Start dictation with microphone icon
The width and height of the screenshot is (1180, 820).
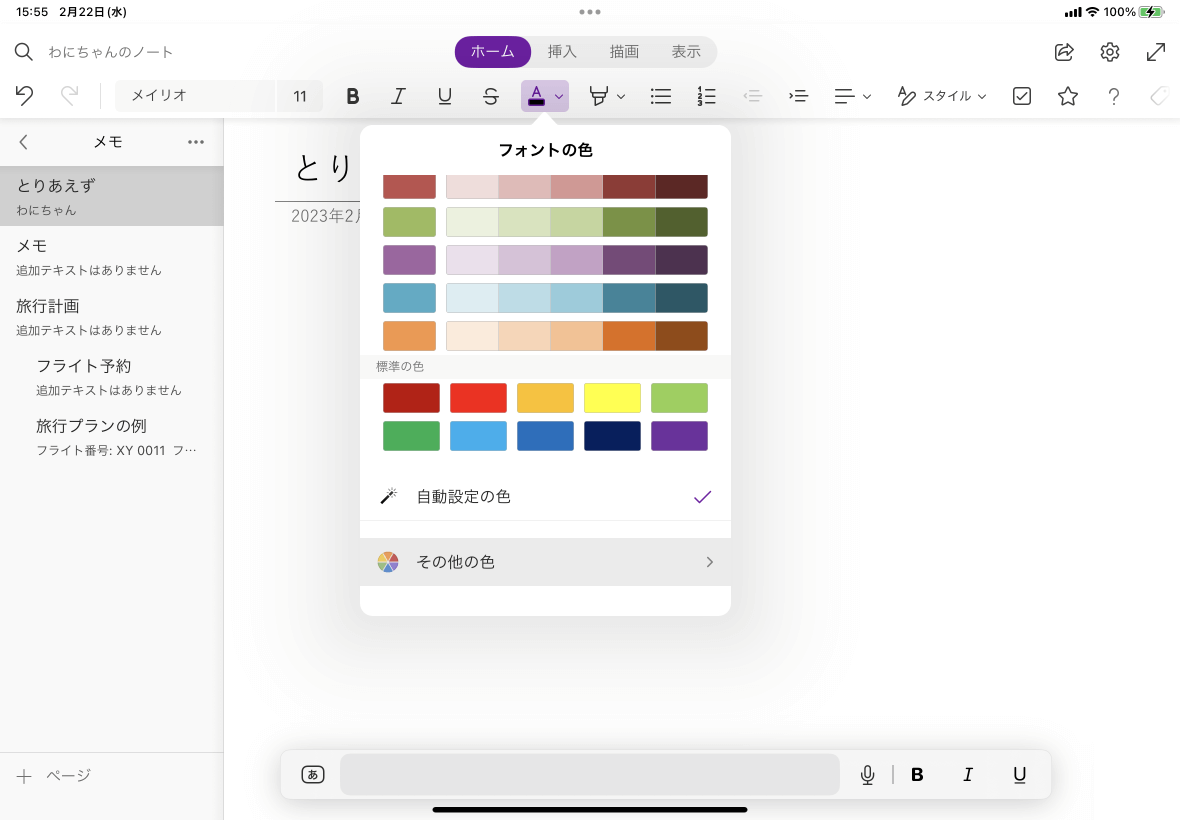[868, 775]
